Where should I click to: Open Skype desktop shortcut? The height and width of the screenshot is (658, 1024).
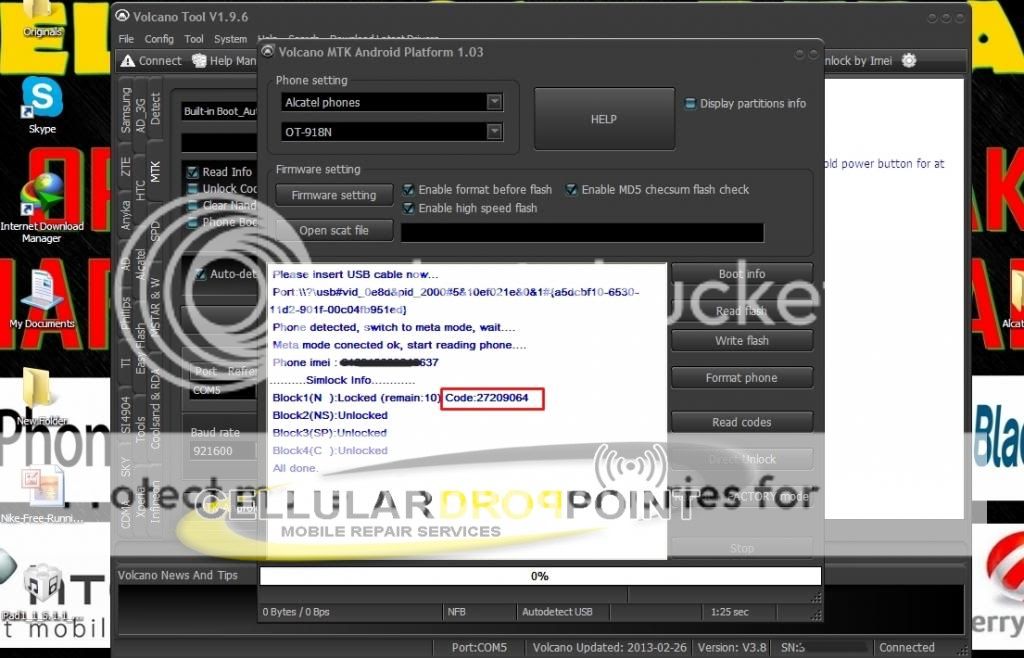click(42, 101)
